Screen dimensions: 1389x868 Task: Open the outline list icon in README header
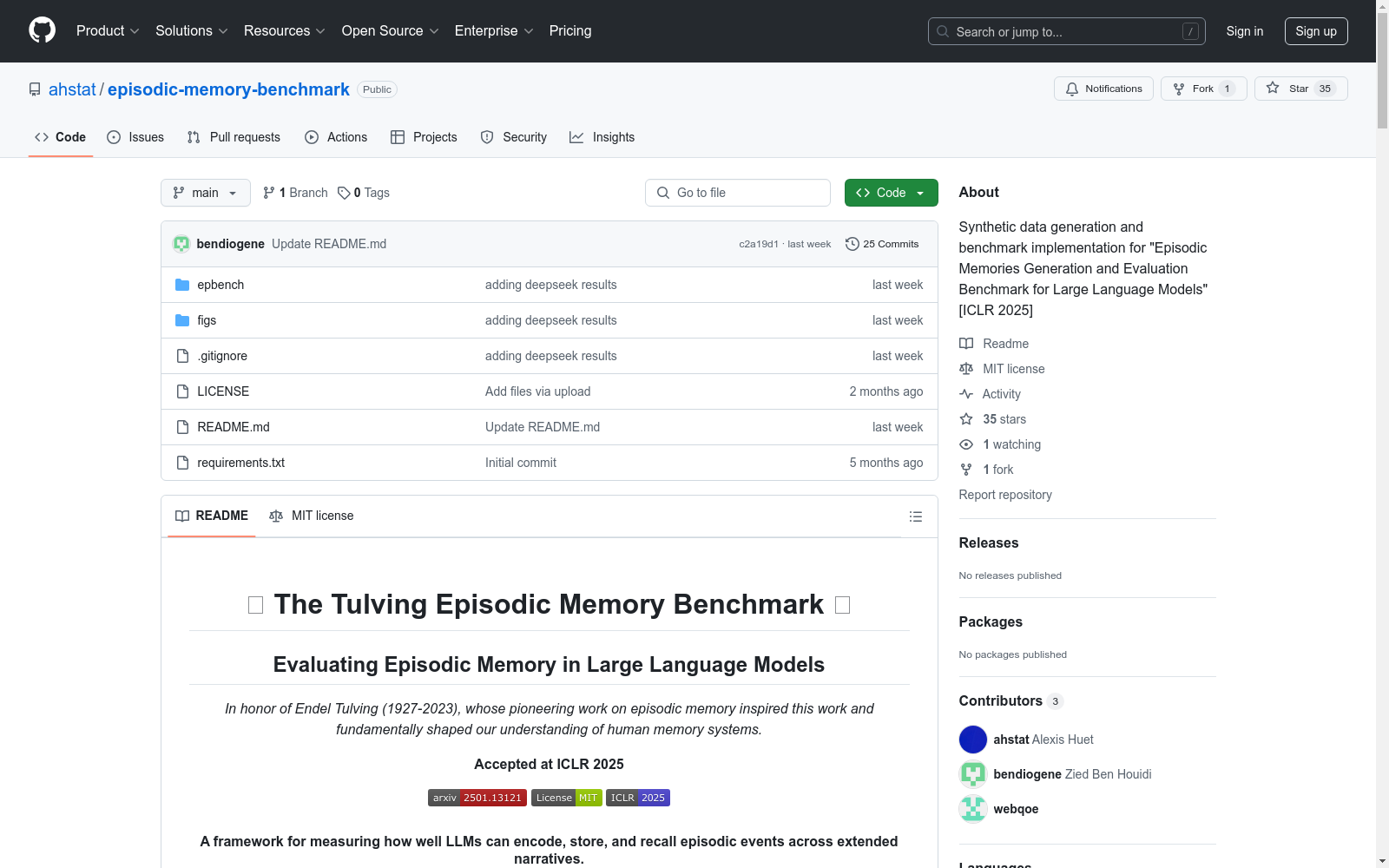click(915, 516)
